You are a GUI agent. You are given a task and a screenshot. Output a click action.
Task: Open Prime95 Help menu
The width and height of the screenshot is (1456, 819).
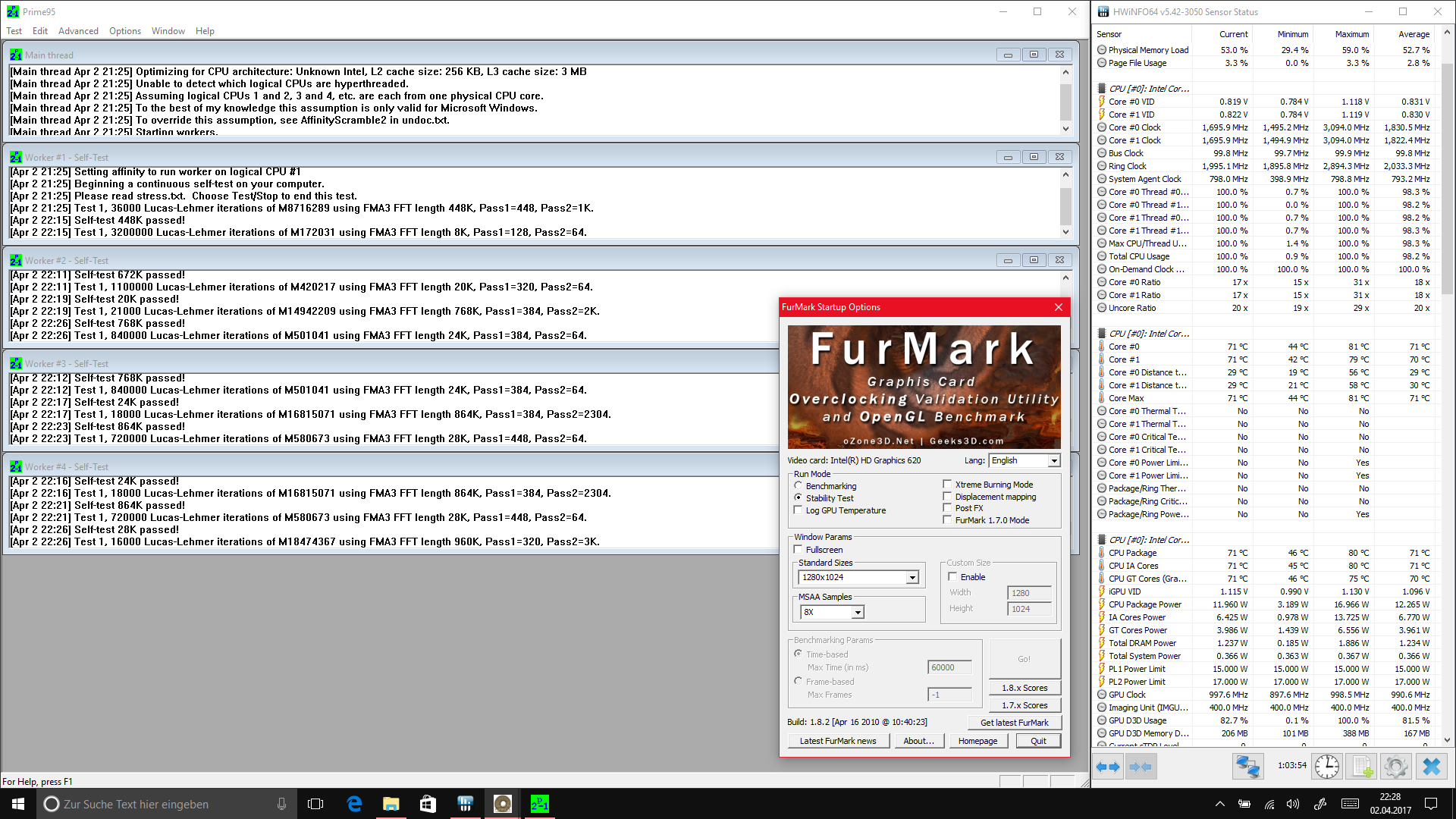click(205, 31)
